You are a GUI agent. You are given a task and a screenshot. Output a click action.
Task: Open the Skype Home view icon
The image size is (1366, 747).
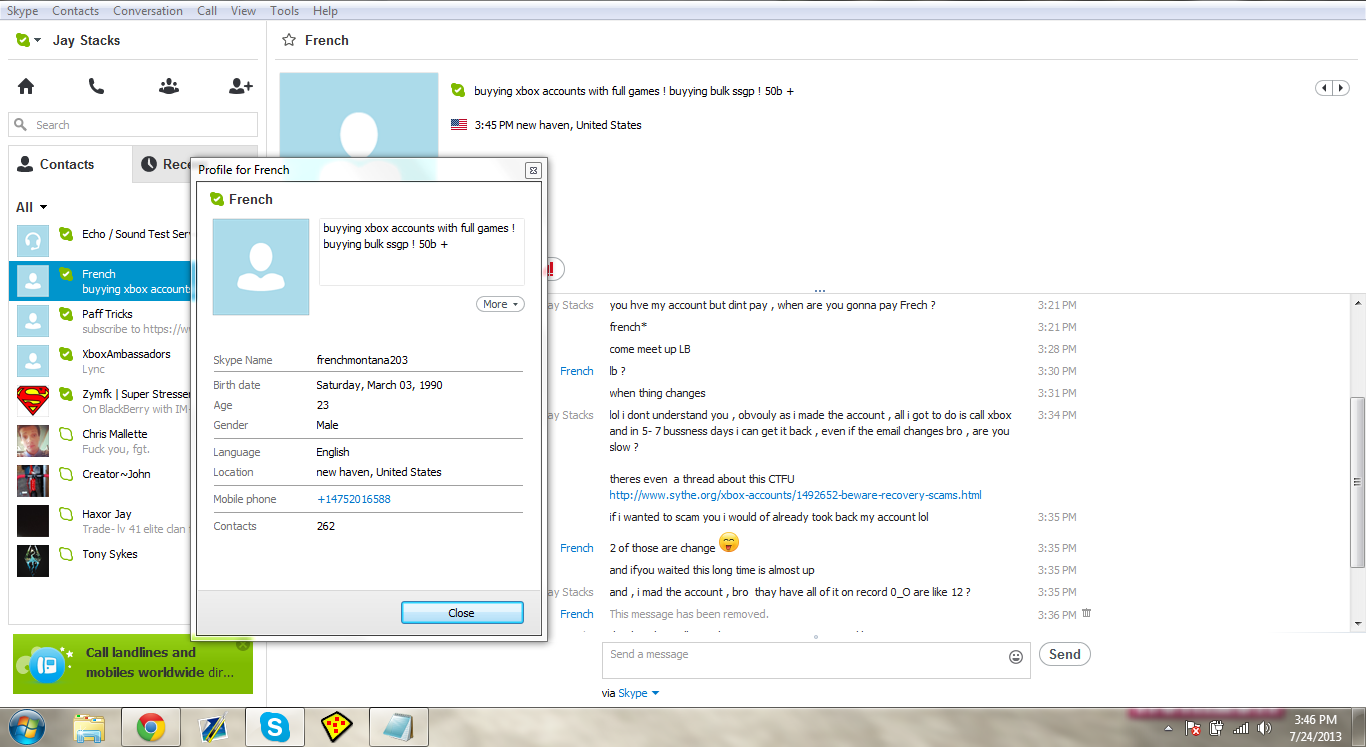pos(26,87)
